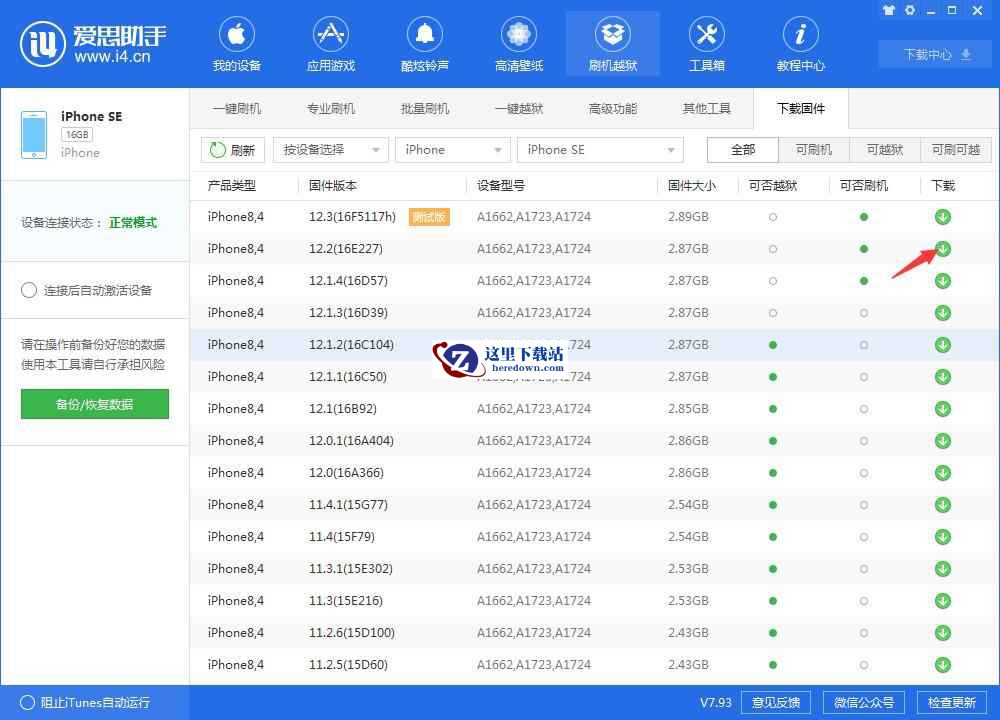
Task: Click 检查更新 check update button
Action: tap(952, 703)
